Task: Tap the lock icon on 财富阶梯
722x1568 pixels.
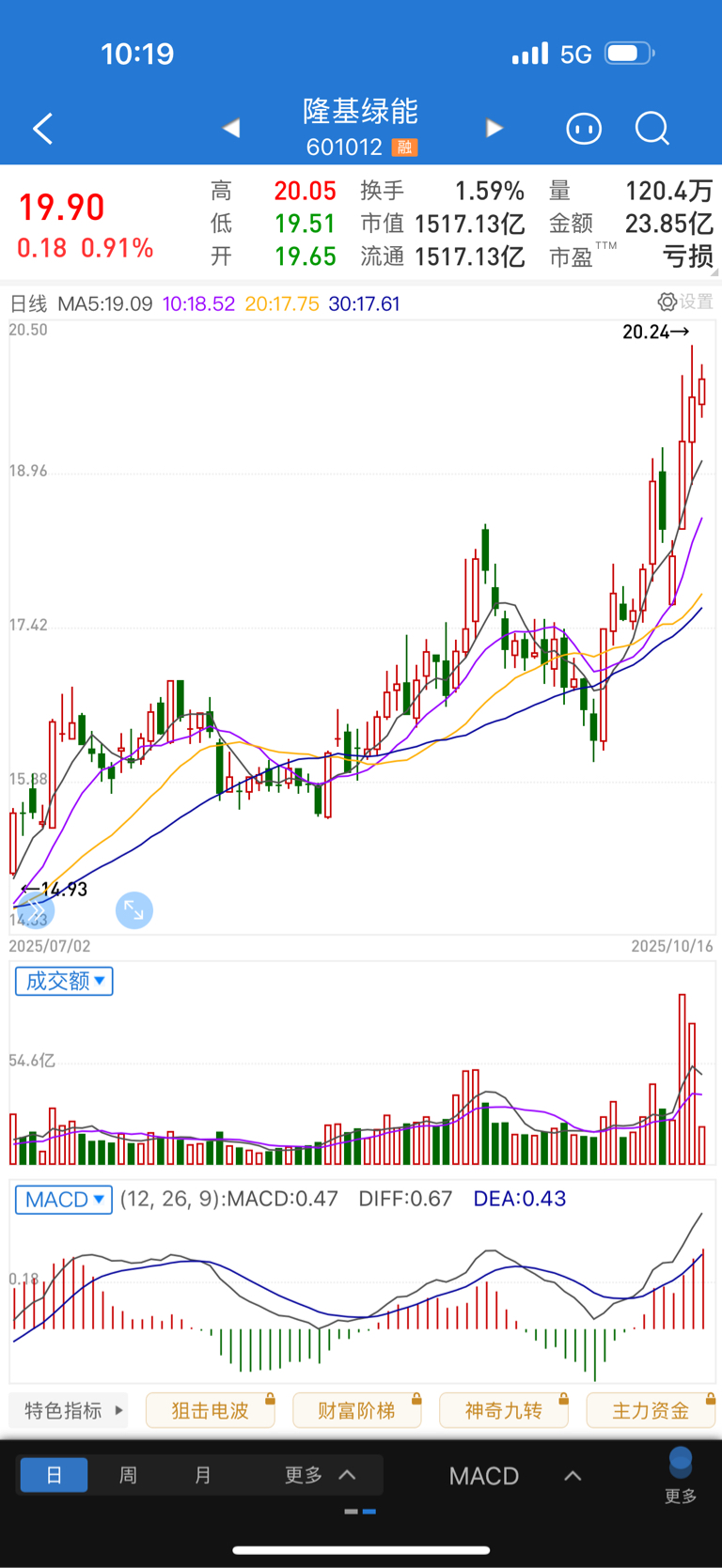Action: (x=416, y=1399)
